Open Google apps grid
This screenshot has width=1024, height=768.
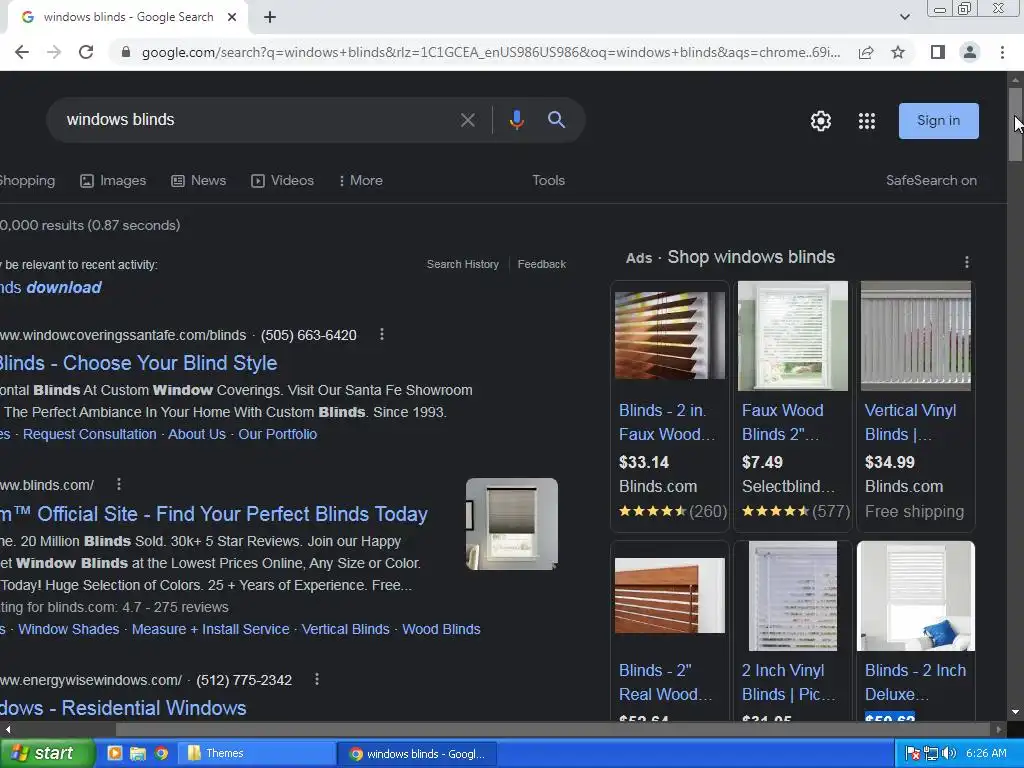867,121
